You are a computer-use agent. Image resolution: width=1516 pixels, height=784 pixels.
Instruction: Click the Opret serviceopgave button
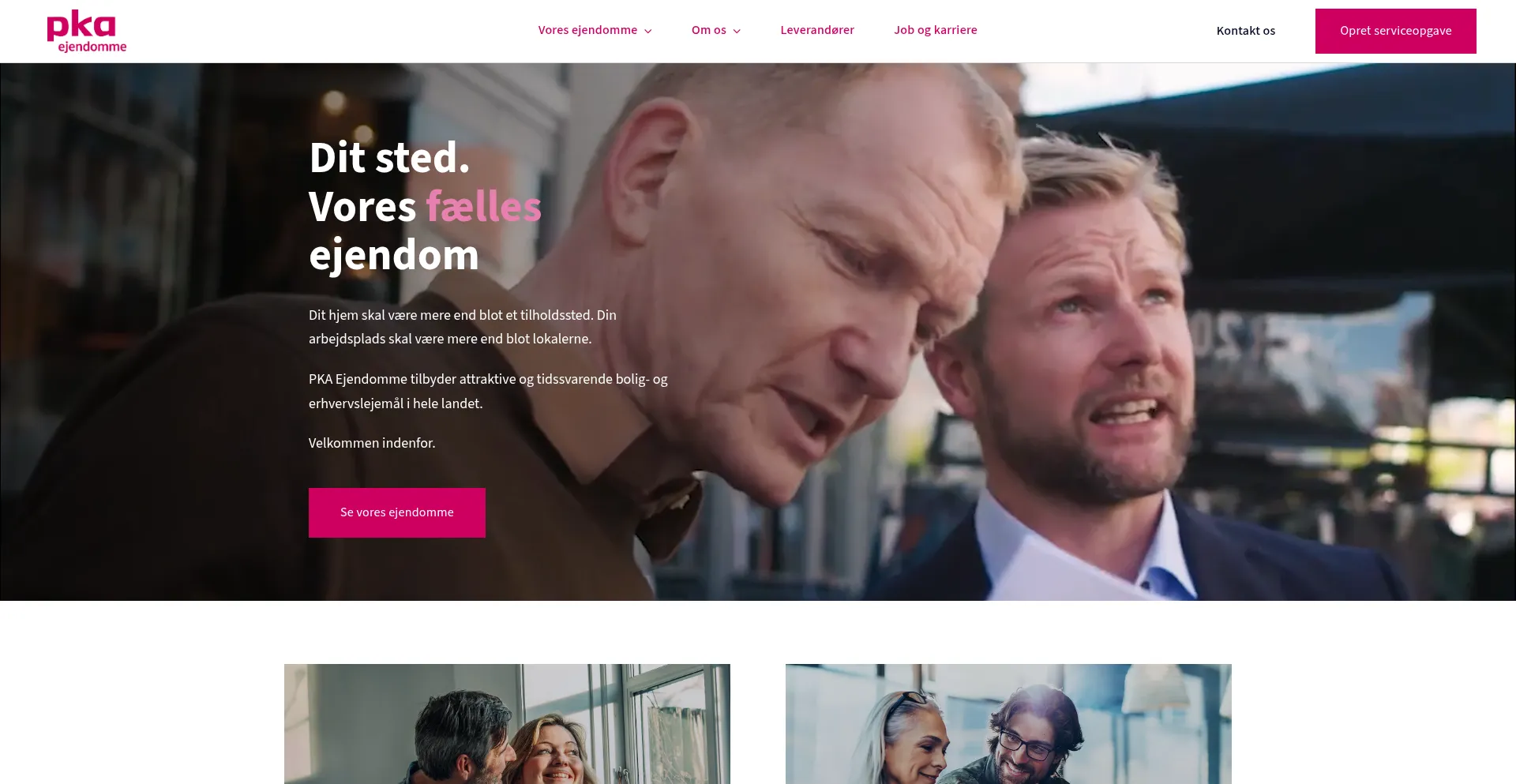[1396, 31]
